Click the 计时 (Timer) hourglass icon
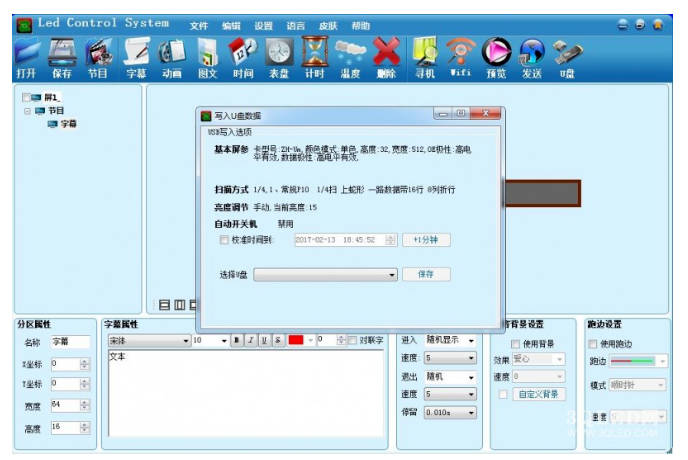Screen dimensions: 688x460 (315, 55)
